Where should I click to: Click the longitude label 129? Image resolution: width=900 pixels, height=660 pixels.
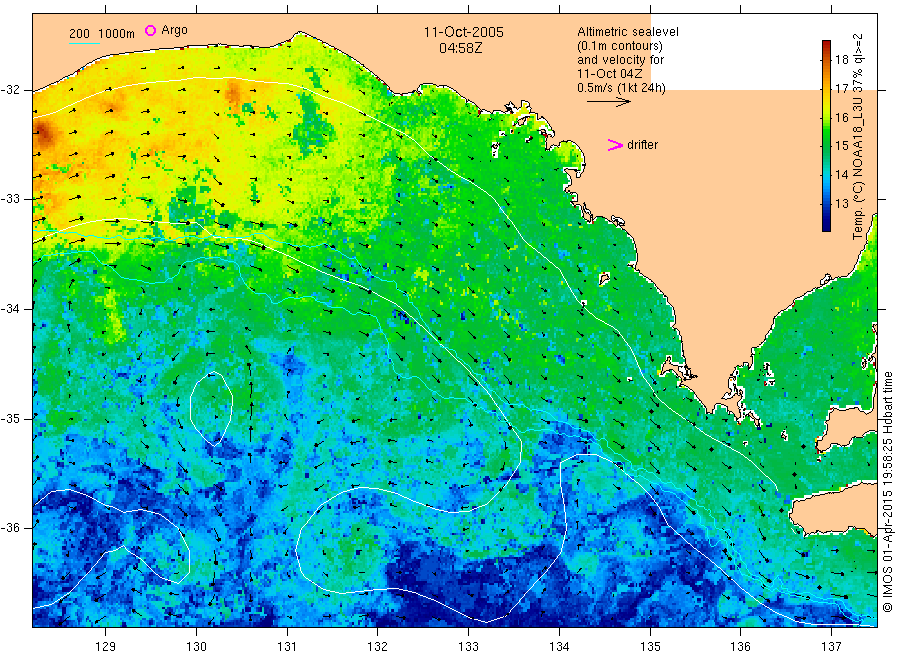pos(106,647)
